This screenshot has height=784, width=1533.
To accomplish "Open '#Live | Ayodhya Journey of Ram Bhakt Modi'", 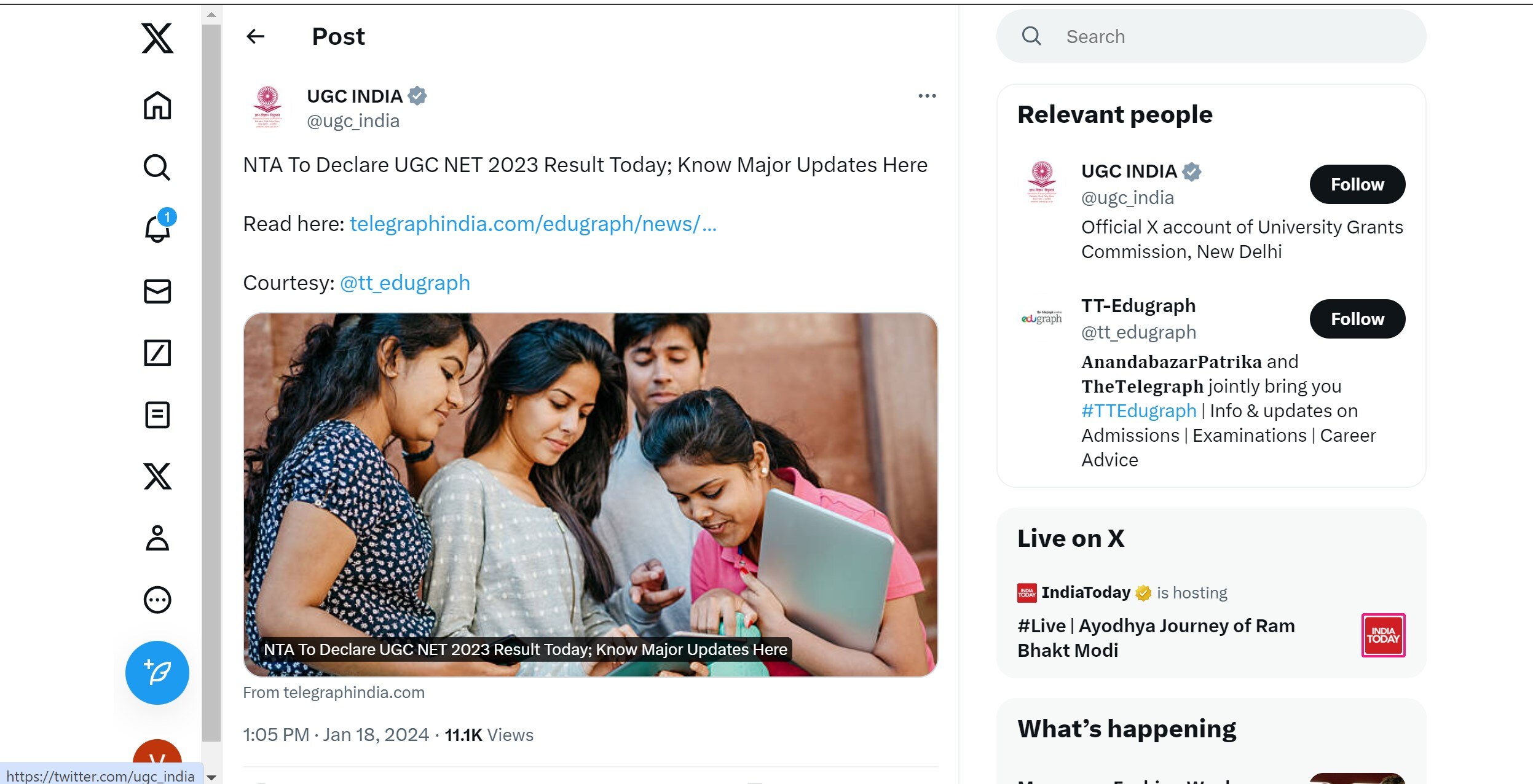I will coord(1156,638).
